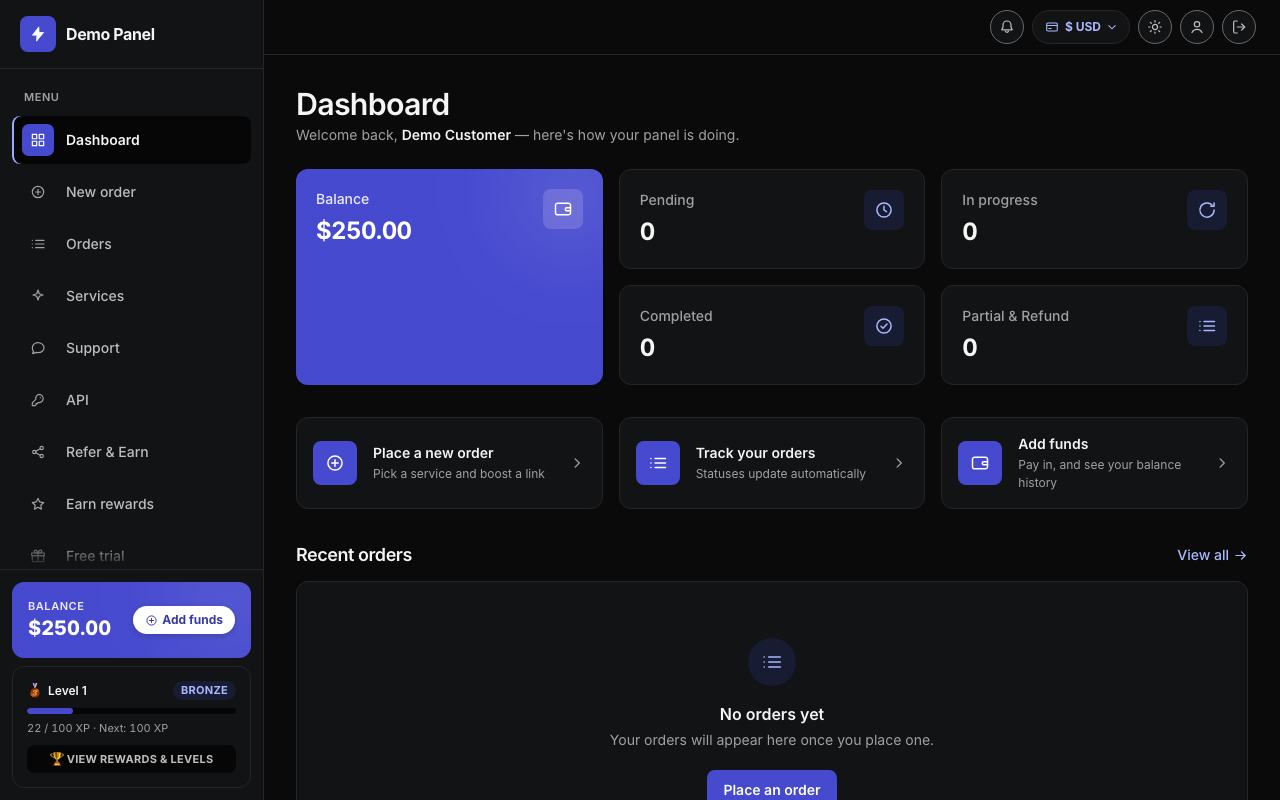The image size is (1280, 800).
Task: Click VIEW REWARDS & LEVELS button
Action: tap(132, 759)
